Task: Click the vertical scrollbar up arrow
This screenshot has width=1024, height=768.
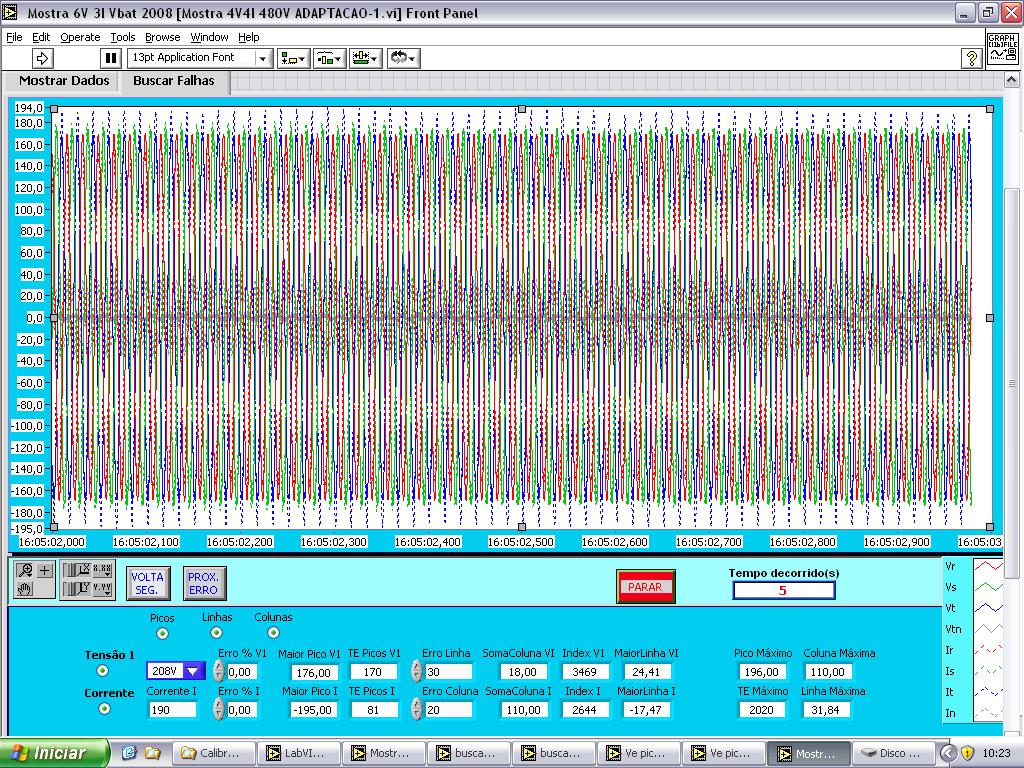Action: pos(1012,80)
